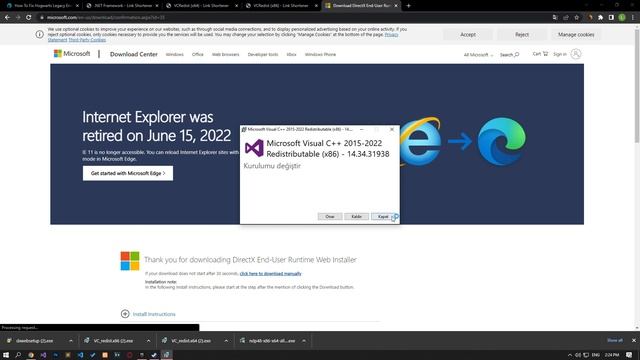Click the share page icon in address bar
This screenshot has width=640, height=360.
[x=566, y=18]
